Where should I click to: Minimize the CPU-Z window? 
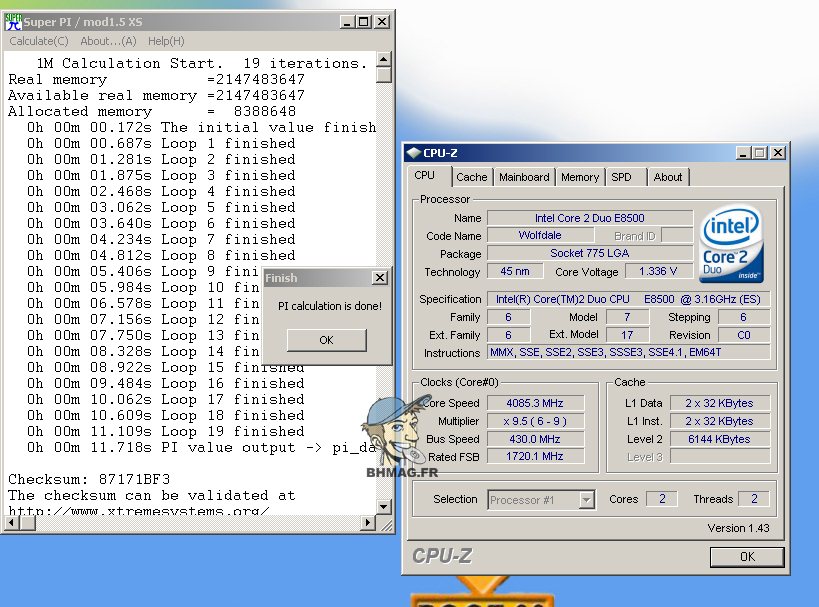click(x=743, y=153)
